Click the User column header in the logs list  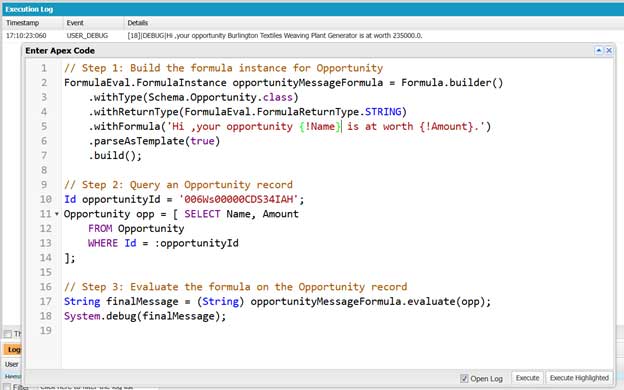[x=12, y=364]
